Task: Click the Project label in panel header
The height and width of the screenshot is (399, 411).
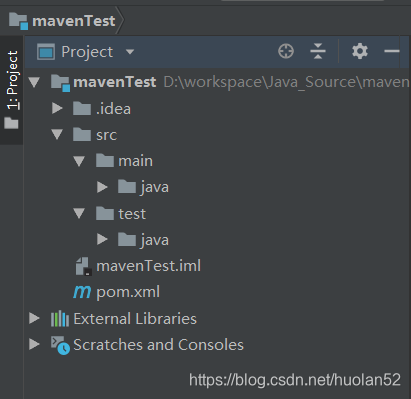Action: tap(87, 52)
